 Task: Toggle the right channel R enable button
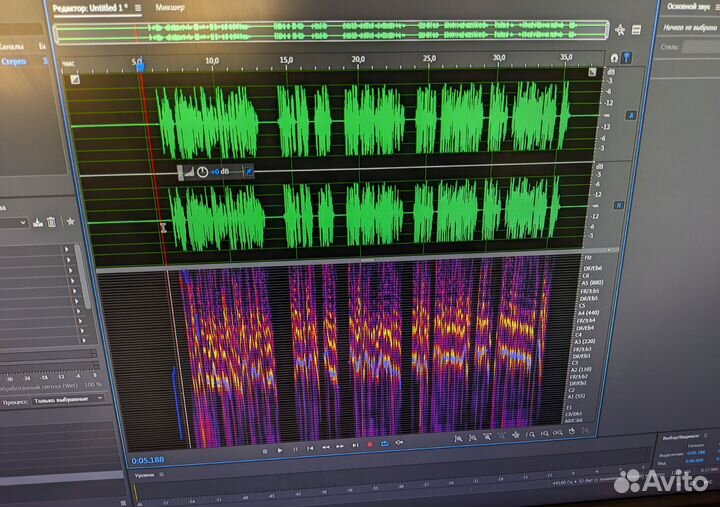coord(619,205)
